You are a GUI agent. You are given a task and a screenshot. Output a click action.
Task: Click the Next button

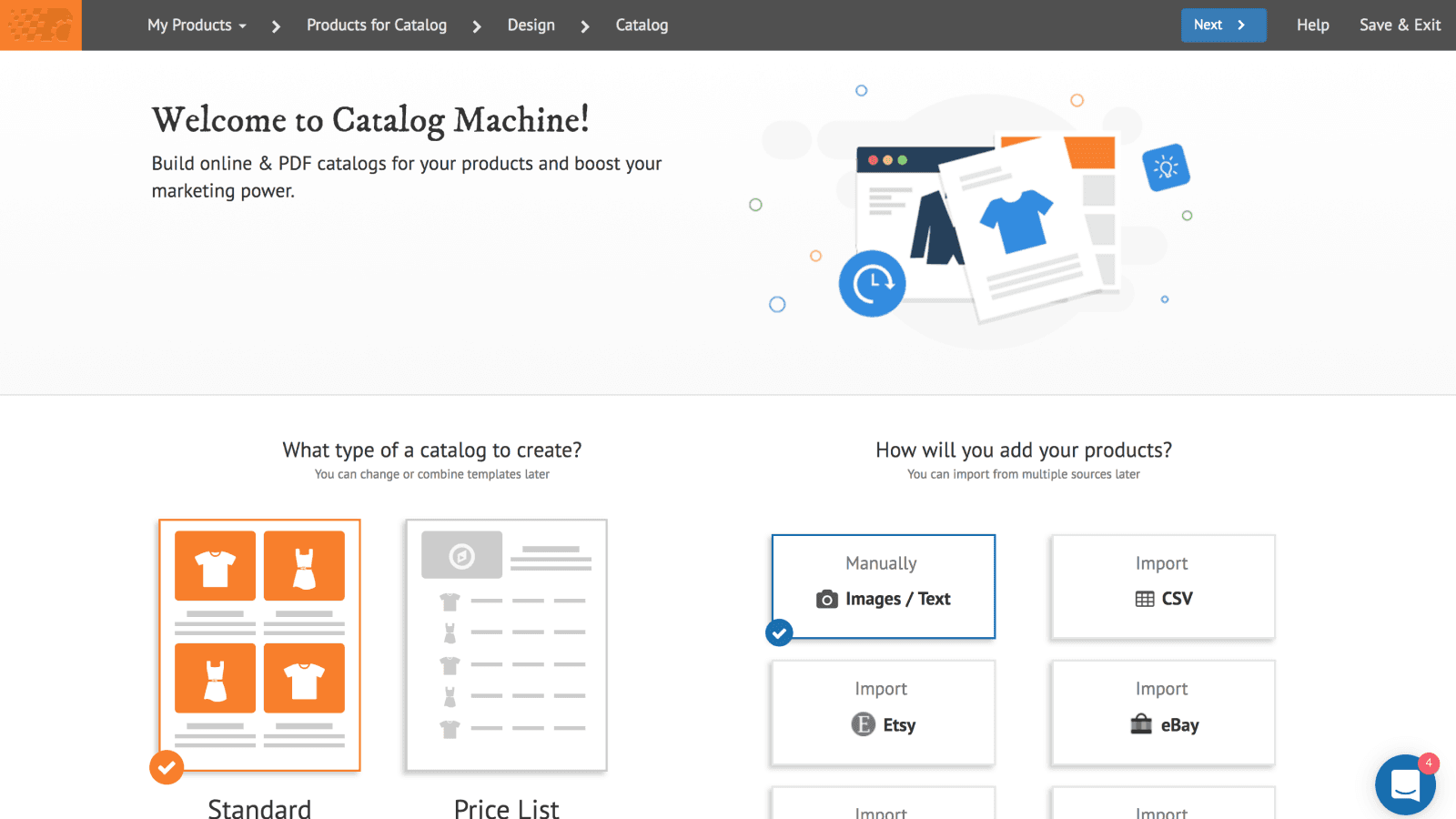1223,25
